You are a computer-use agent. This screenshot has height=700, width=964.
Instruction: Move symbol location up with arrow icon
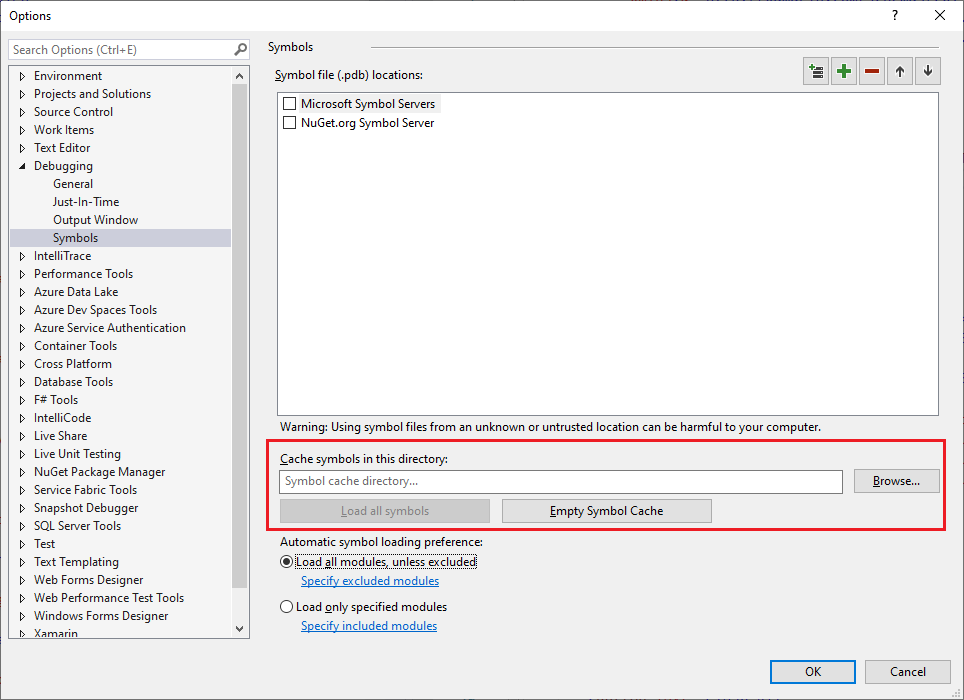tap(900, 71)
